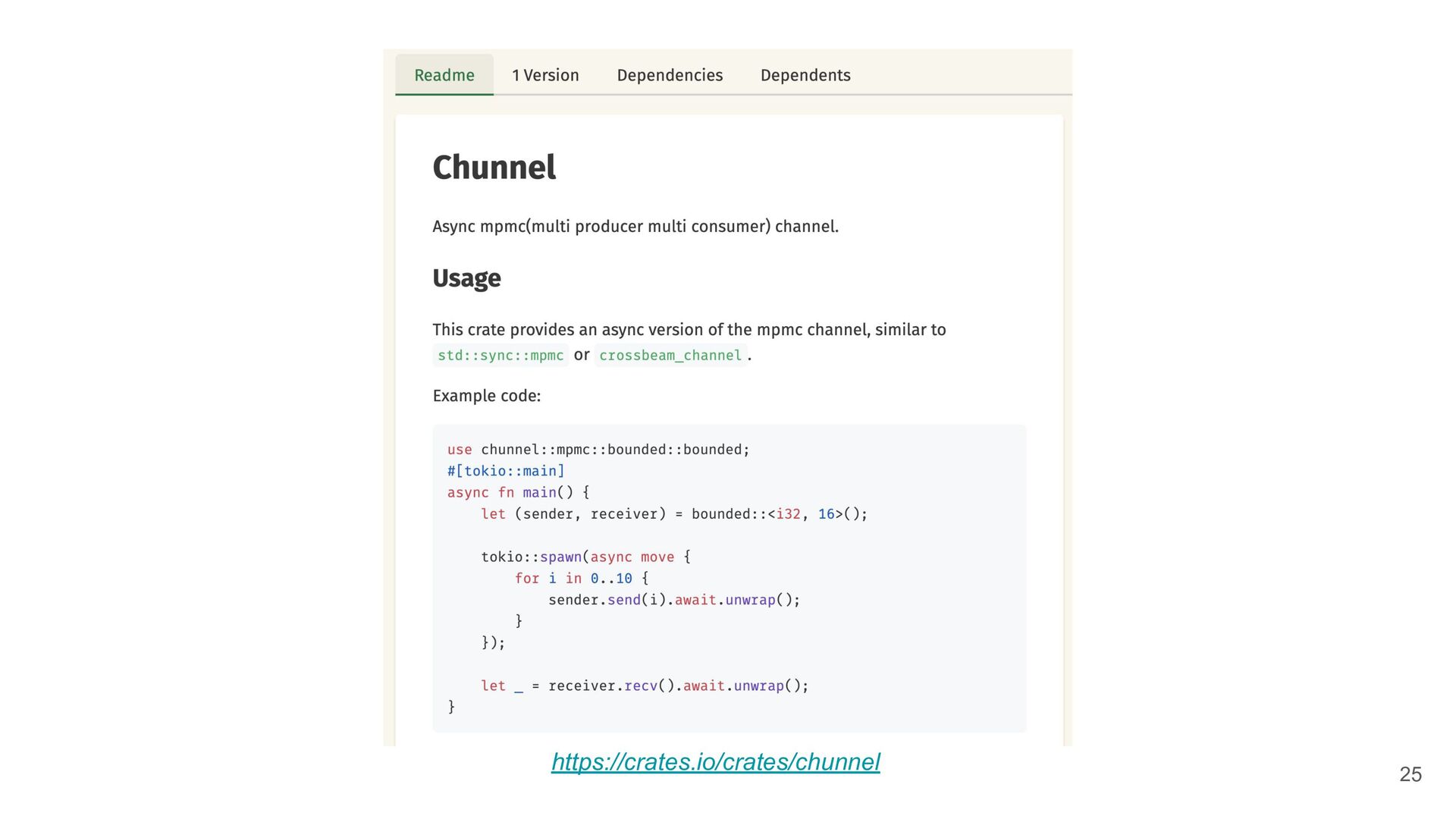Open the crates.io/crates/chunnel link
Image resolution: width=1456 pixels, height=819 pixels.
coord(715,761)
